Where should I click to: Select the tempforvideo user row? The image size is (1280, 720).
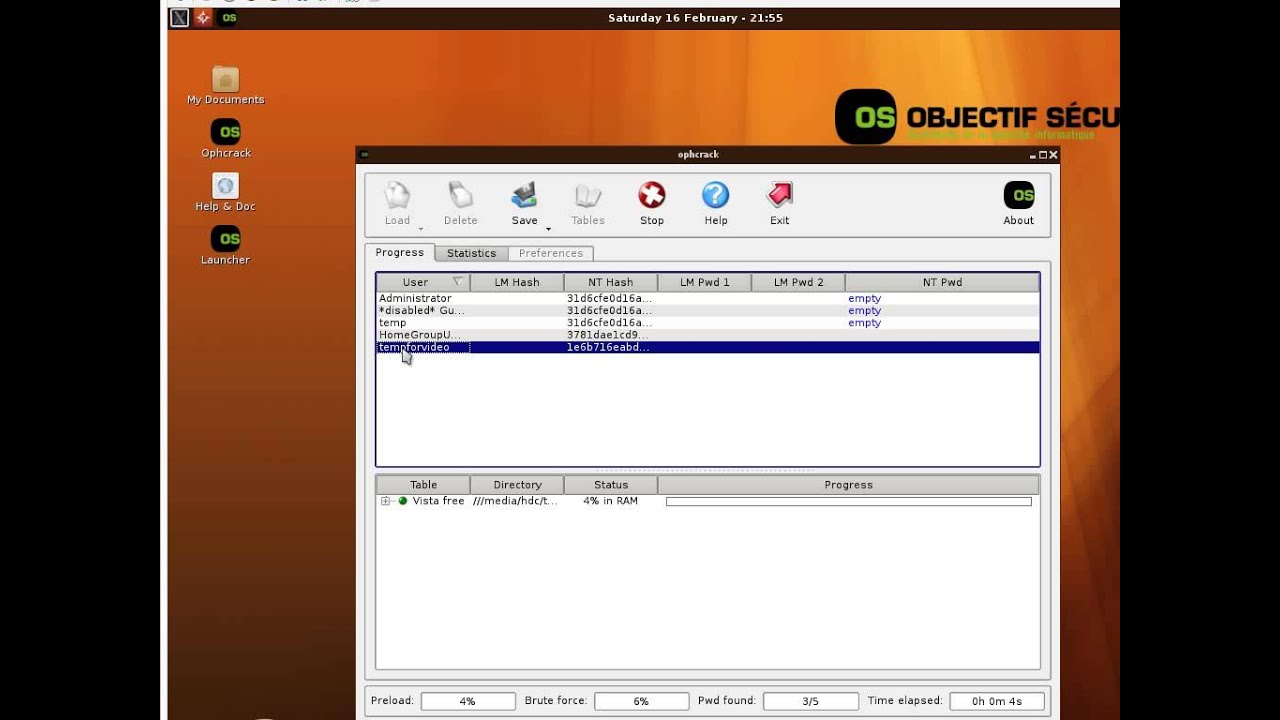pyautogui.click(x=708, y=347)
